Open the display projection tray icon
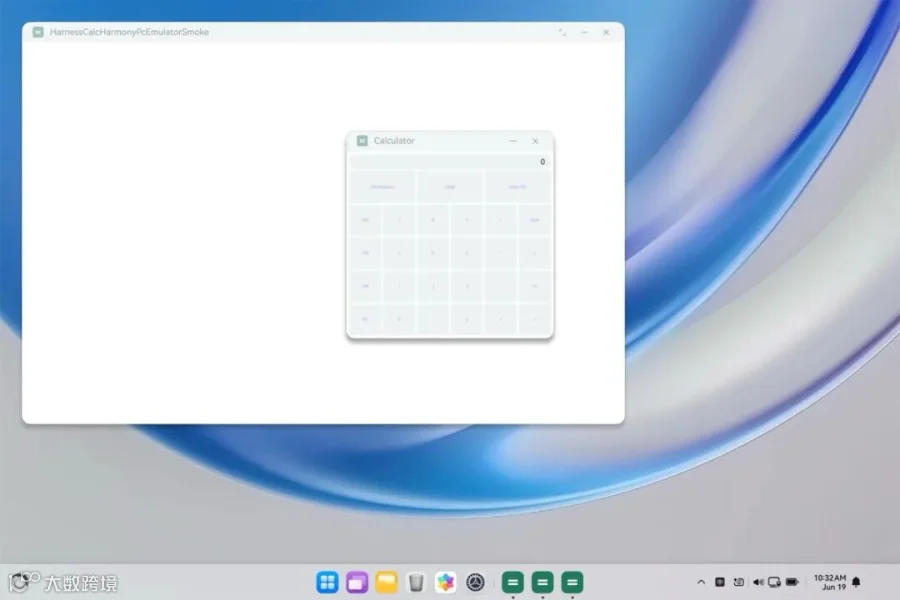This screenshot has height=600, width=900. [774, 582]
